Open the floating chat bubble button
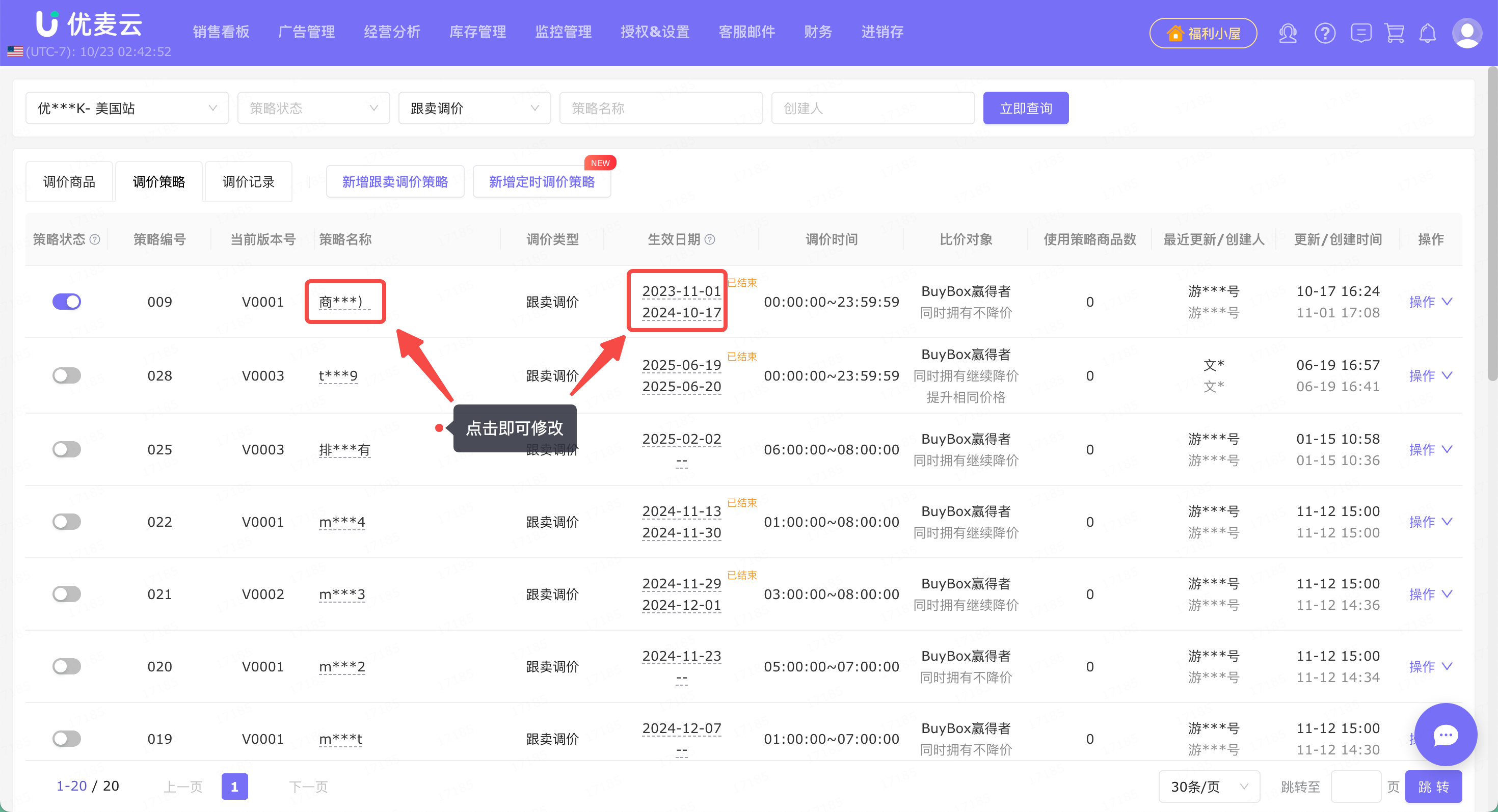Viewport: 1498px width, 812px height. 1445,735
